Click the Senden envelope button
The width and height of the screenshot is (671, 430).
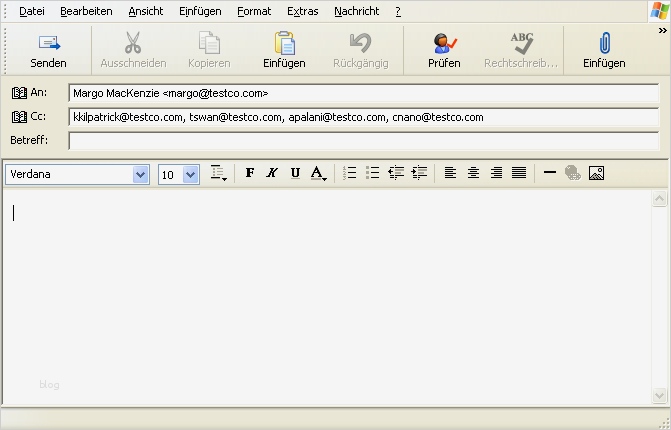[x=48, y=50]
